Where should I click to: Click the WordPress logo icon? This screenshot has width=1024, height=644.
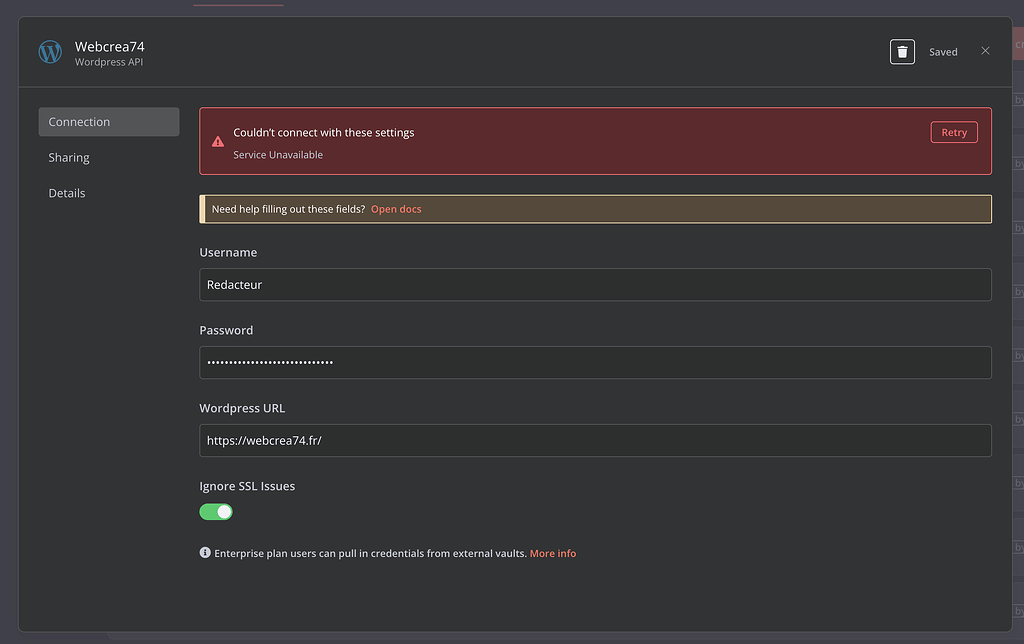(x=50, y=52)
